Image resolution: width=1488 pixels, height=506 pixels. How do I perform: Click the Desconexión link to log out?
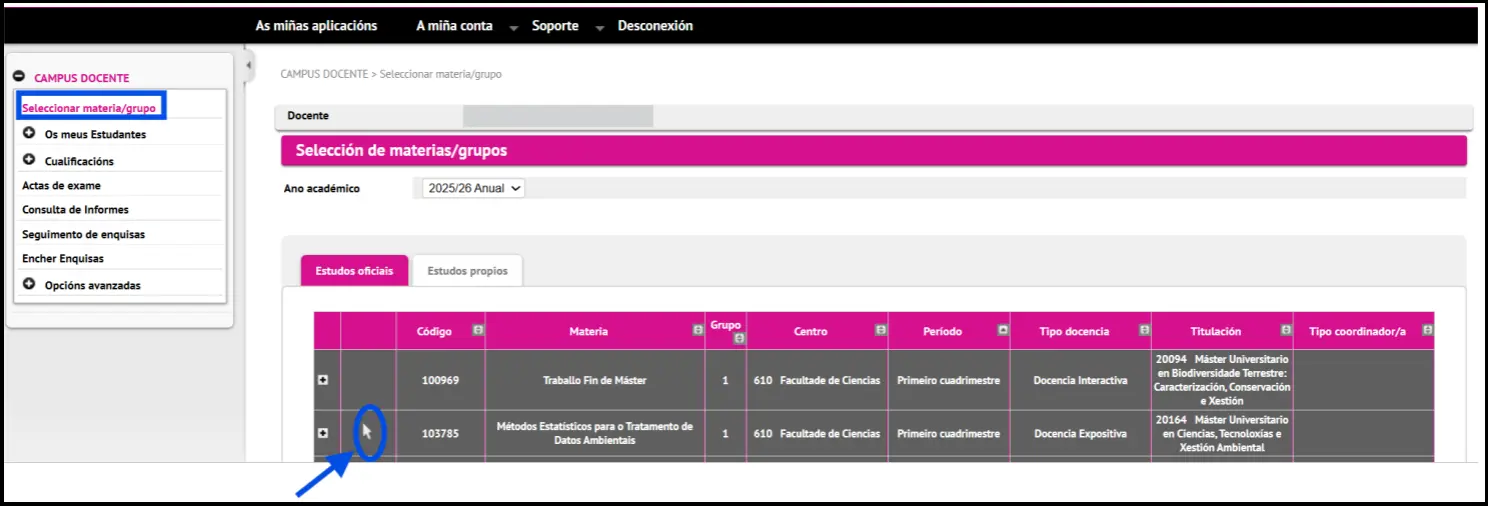click(655, 26)
